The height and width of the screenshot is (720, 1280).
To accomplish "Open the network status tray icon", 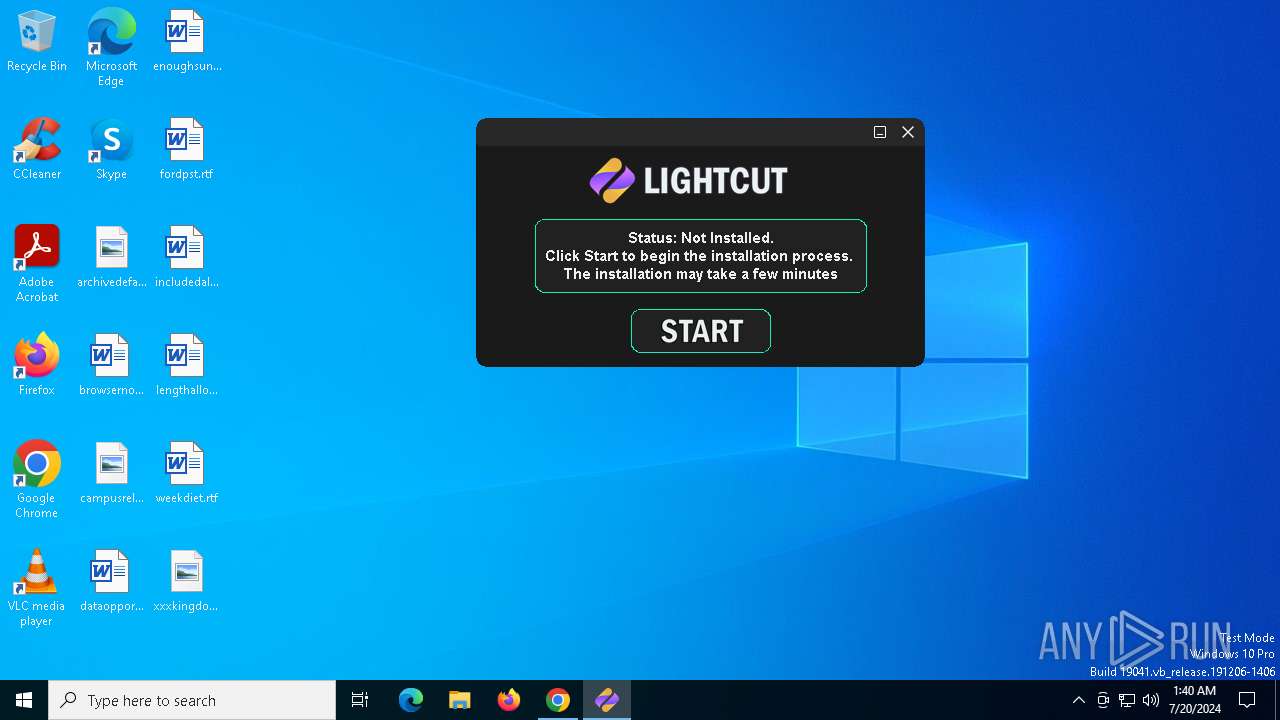I will click(1127, 700).
